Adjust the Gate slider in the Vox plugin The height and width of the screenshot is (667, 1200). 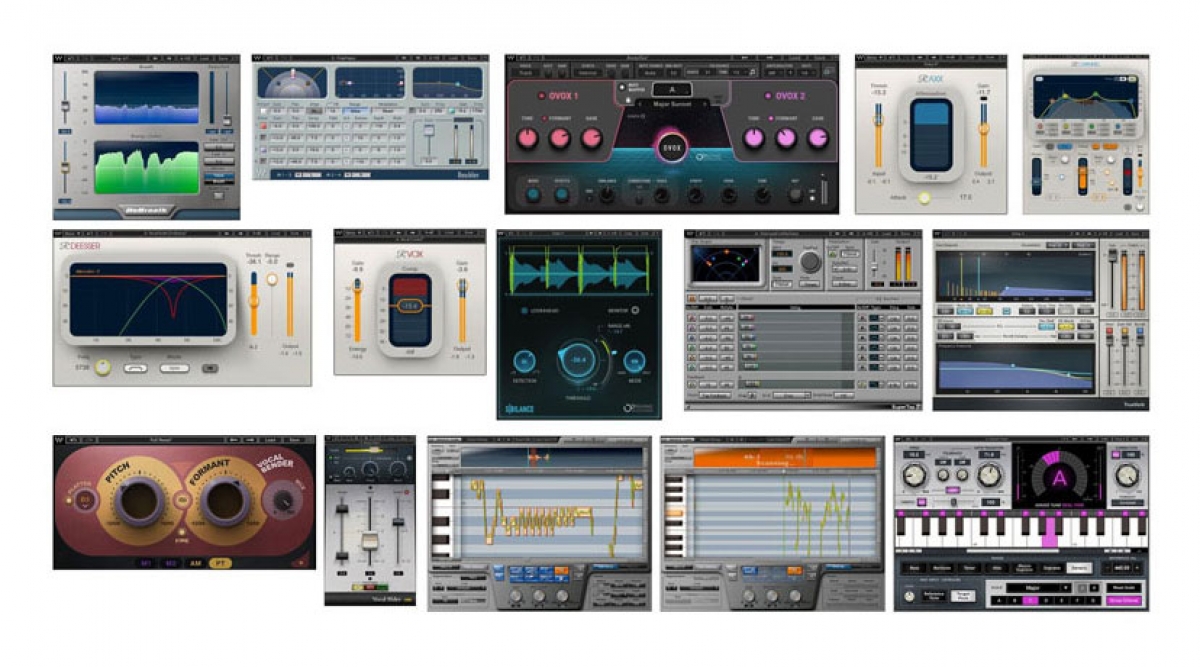pos(357,311)
